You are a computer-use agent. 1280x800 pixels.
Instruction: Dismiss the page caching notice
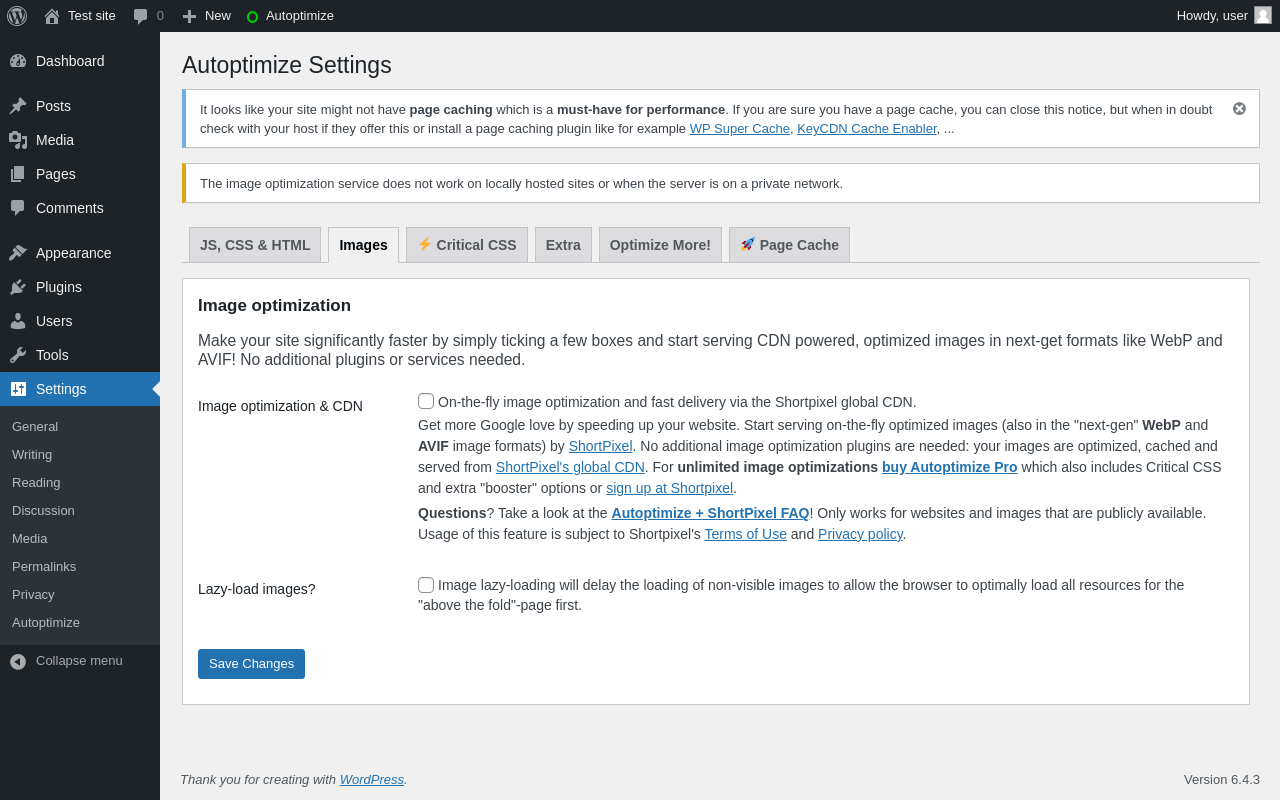(x=1239, y=108)
